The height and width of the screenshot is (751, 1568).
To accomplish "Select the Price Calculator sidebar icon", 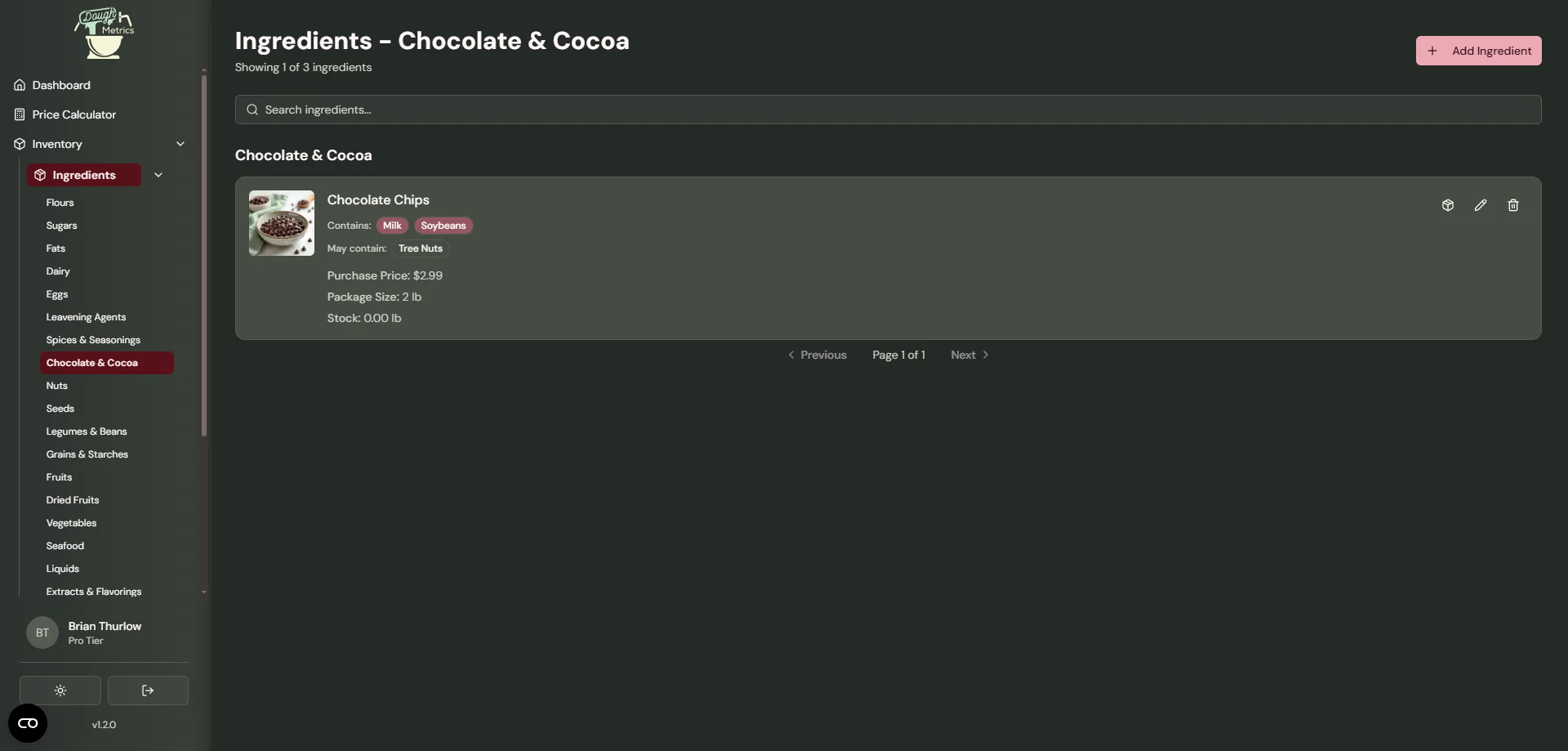I will pos(19,114).
